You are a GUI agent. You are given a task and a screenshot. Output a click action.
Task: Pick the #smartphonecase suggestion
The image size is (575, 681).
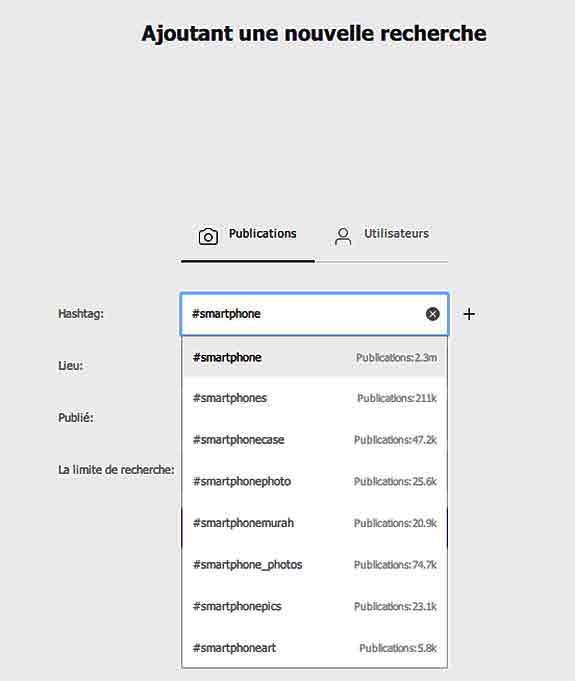314,440
